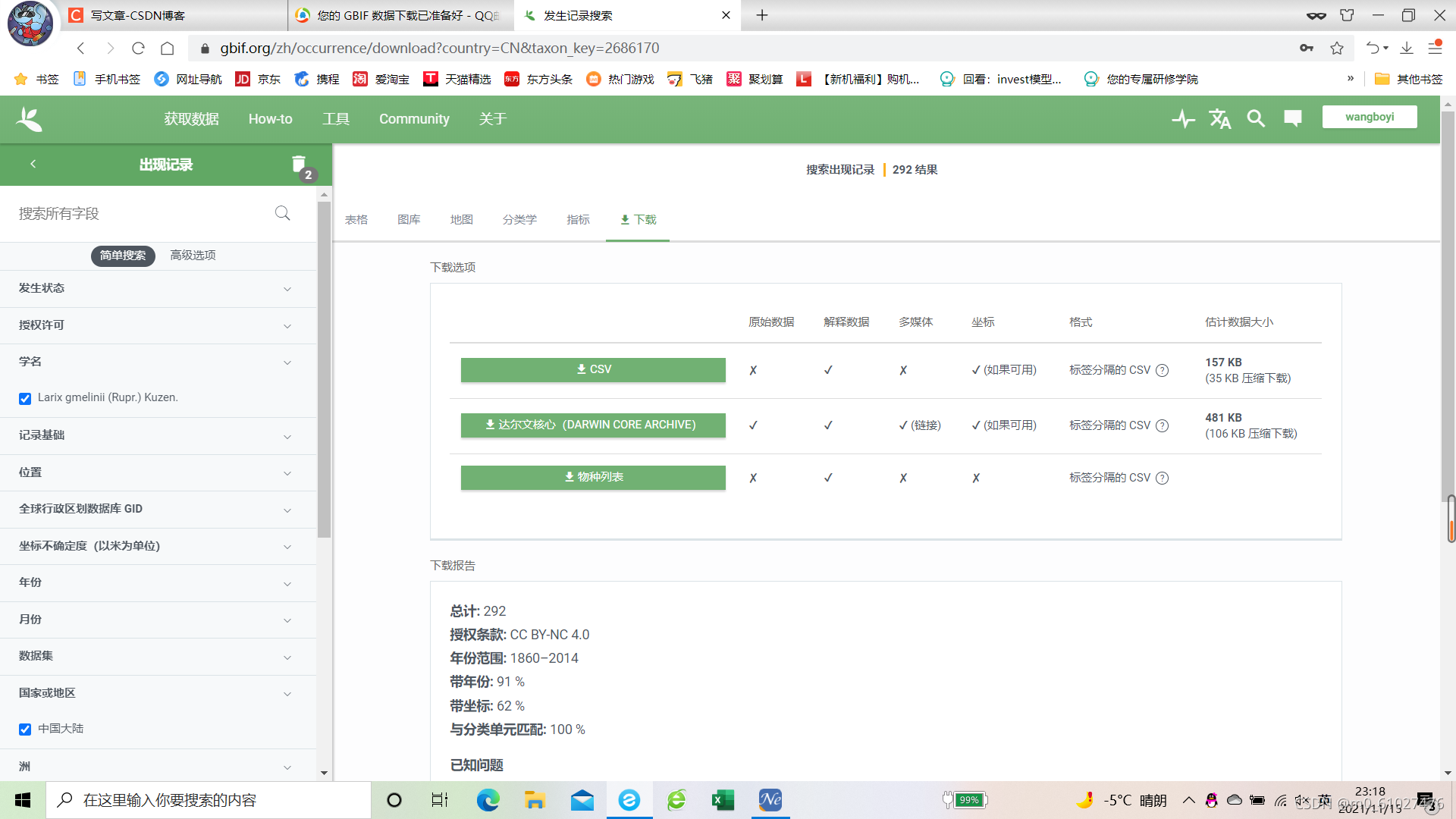Uncheck Larix gmelinii (Rupr.) Kuzen. filter

(25, 398)
